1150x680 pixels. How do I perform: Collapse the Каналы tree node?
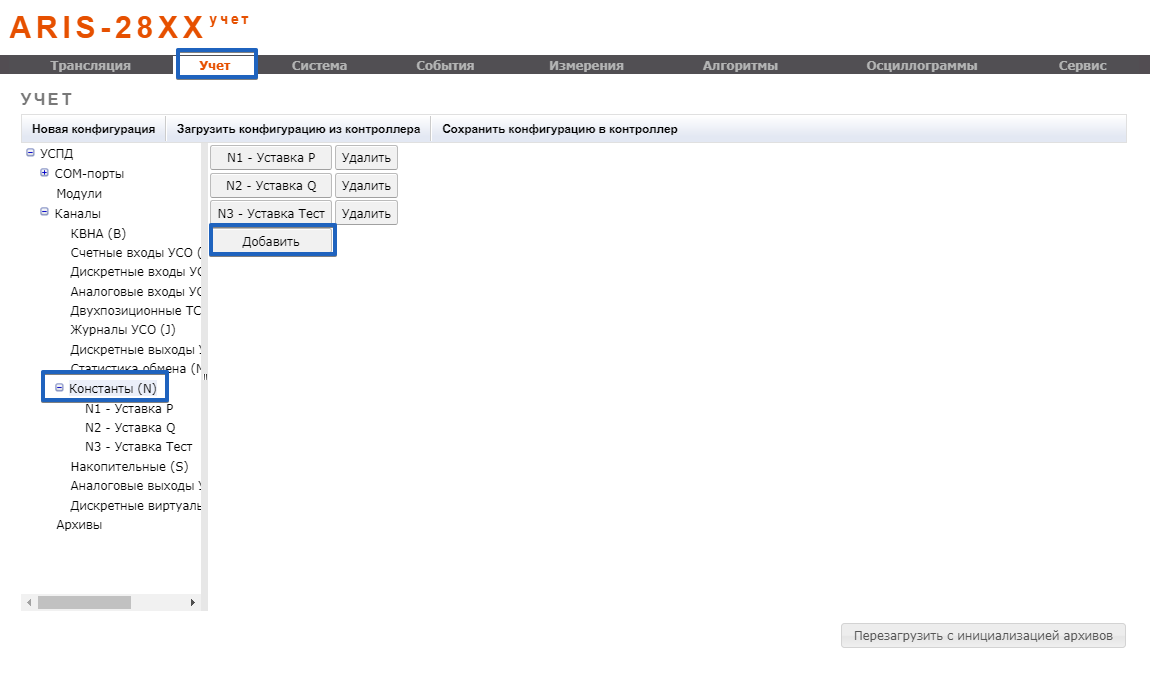coord(44,213)
